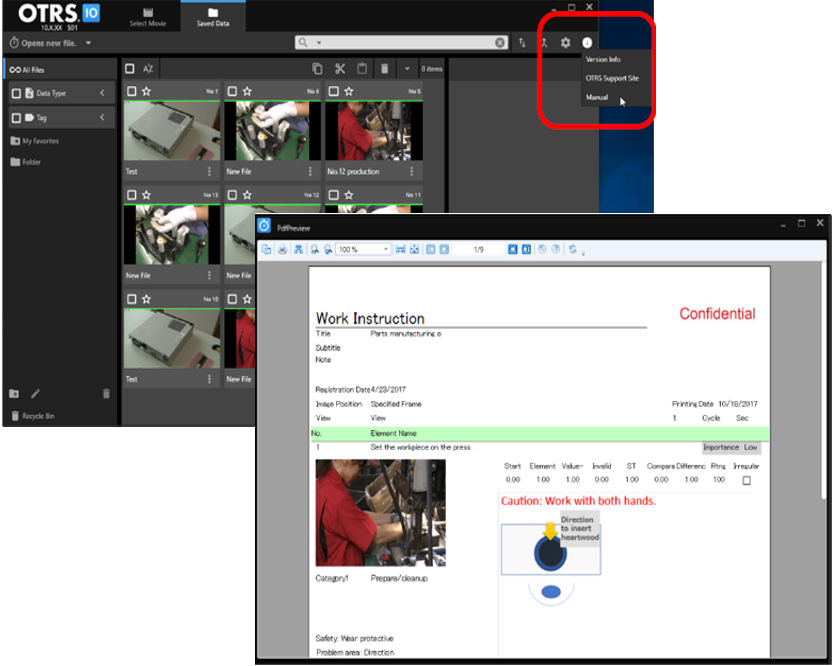Screen dimensions: 835x666
Task: Click the up-down arrows icon beside search
Action: pyautogui.click(x=522, y=43)
